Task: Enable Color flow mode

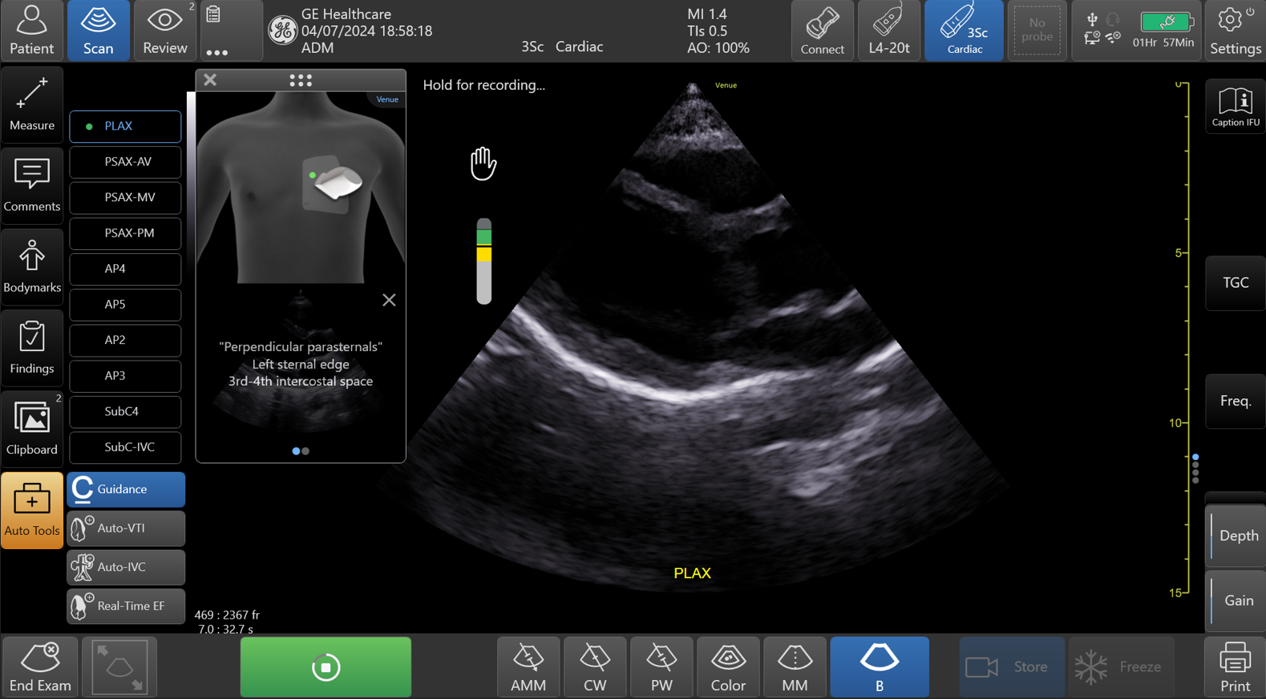Action: (728, 666)
